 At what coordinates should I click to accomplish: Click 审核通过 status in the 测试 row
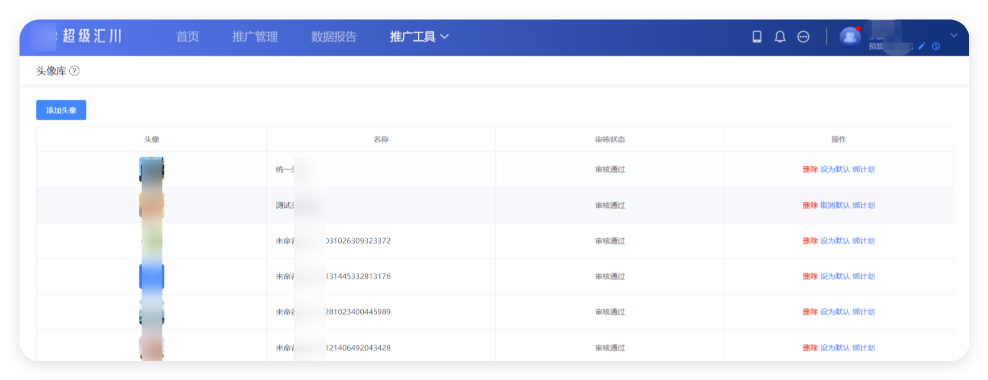point(610,205)
